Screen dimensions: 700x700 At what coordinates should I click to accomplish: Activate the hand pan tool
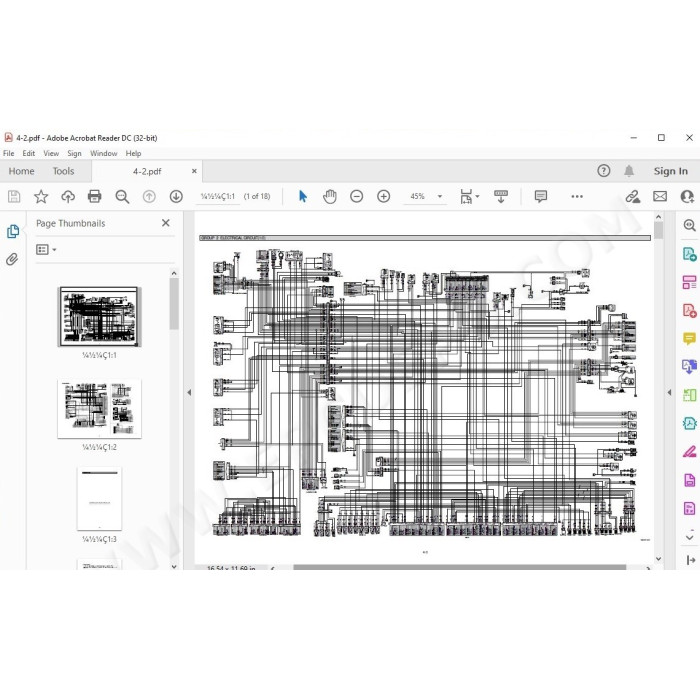(329, 196)
